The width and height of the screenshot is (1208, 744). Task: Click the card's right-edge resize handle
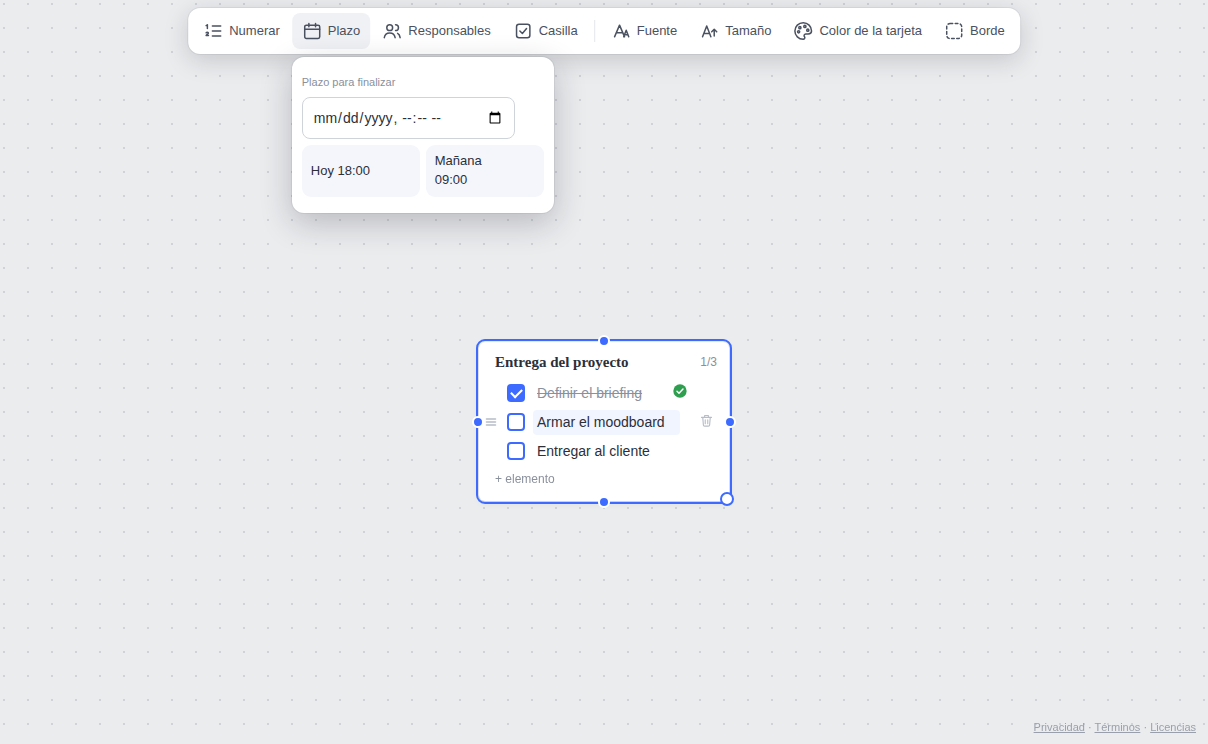pos(730,422)
